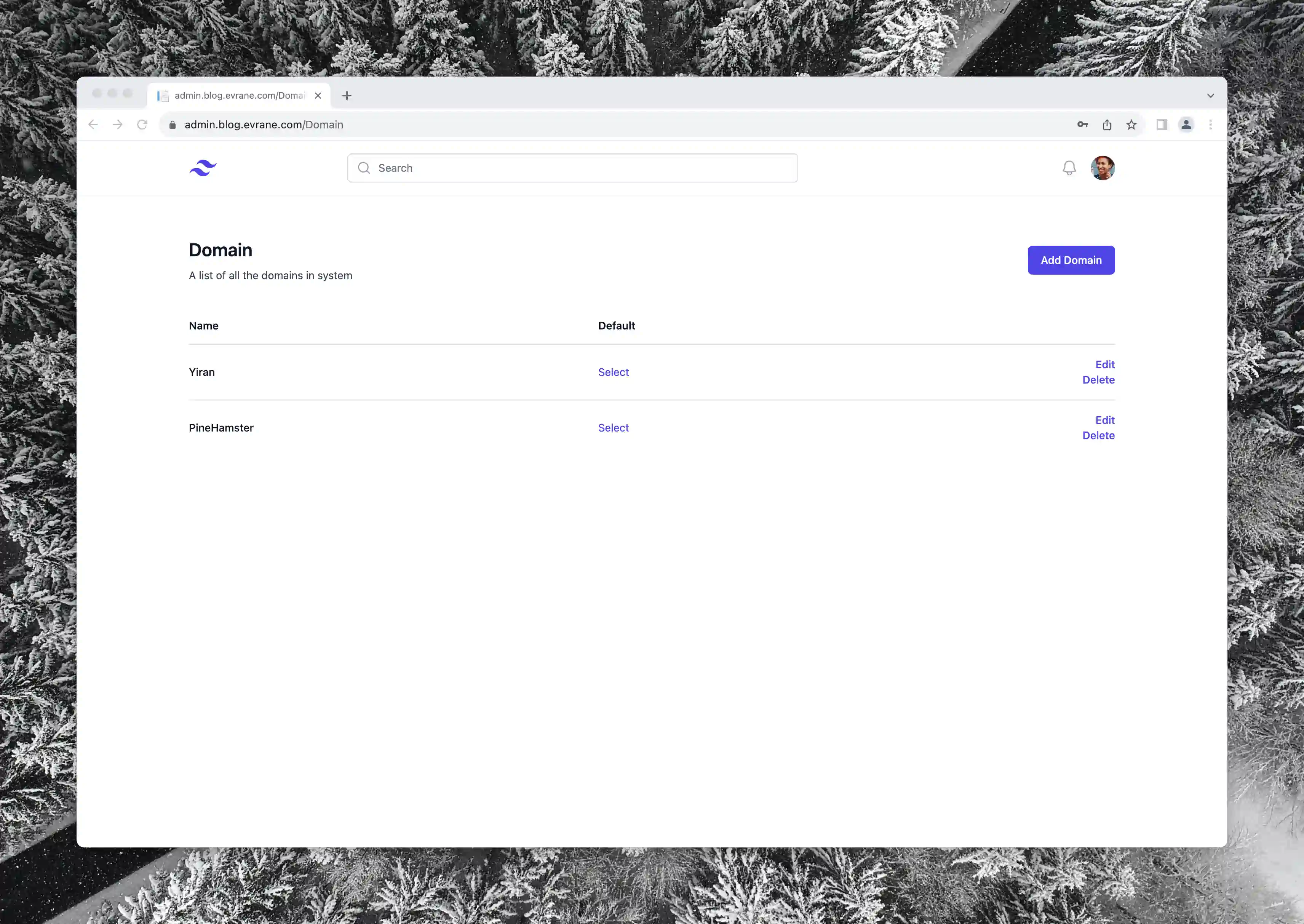Click the Tailwind wave logo
1304x924 pixels.
(x=203, y=168)
